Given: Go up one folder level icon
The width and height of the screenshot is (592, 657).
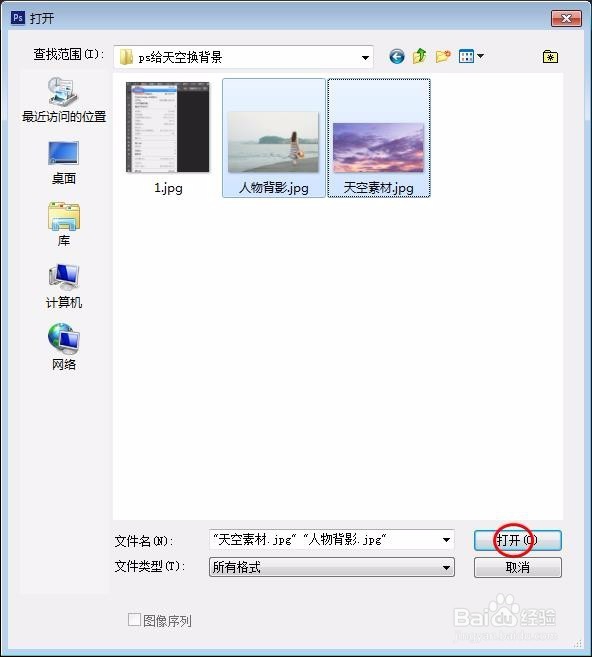Looking at the screenshot, I should (419, 56).
